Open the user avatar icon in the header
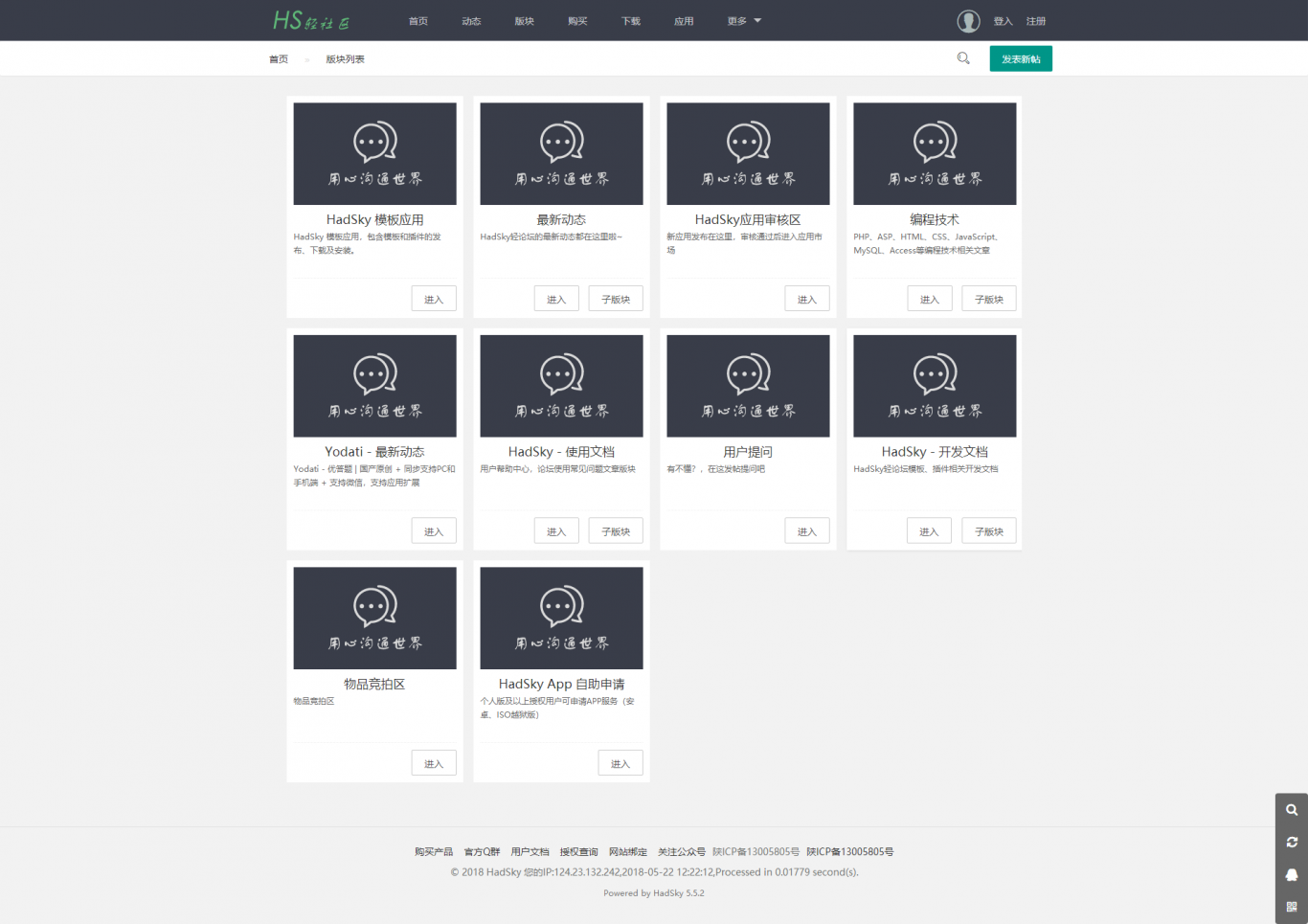1308x924 pixels. (968, 21)
